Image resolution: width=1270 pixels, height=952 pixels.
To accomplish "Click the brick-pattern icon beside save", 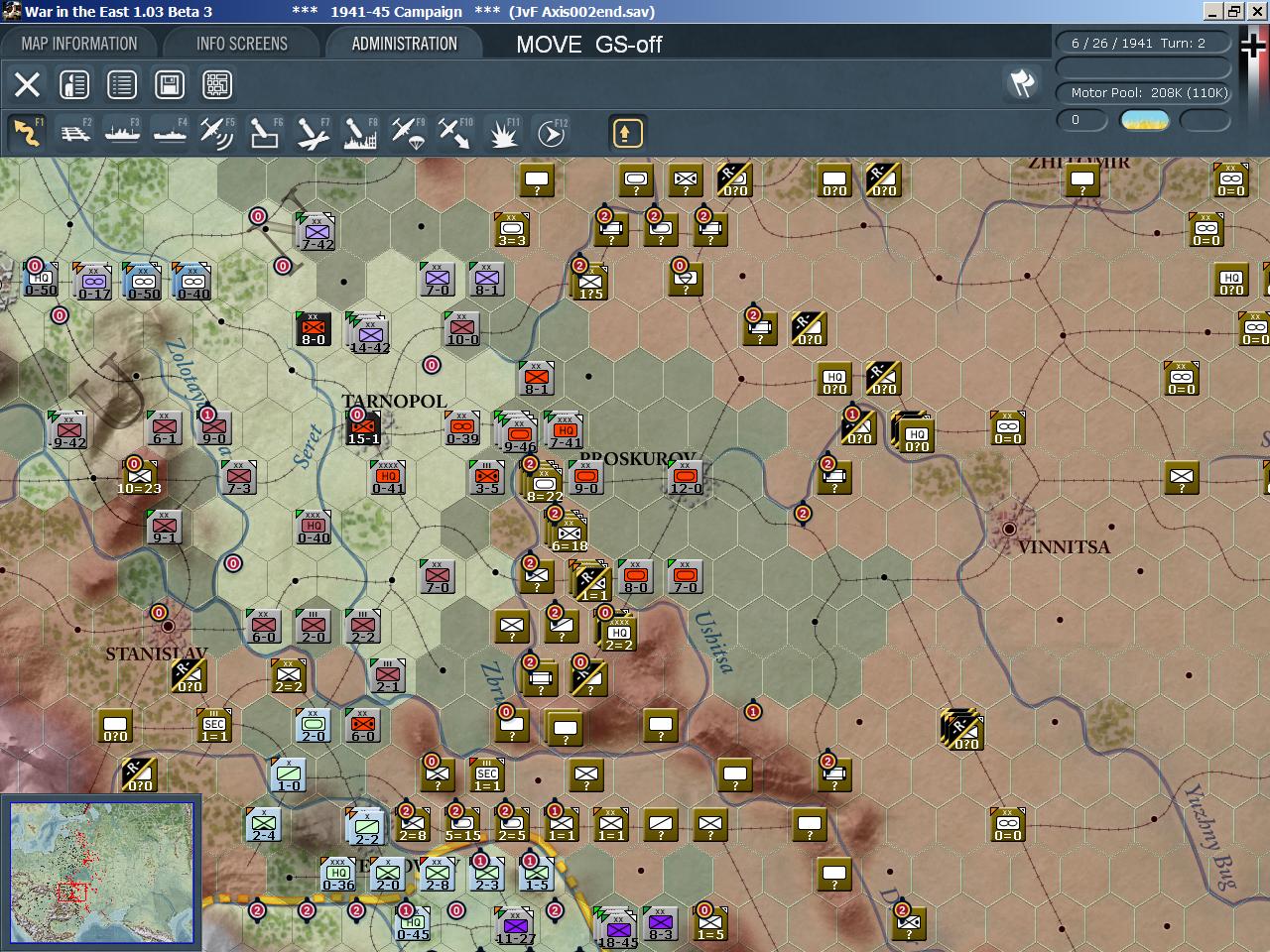I will click(217, 84).
